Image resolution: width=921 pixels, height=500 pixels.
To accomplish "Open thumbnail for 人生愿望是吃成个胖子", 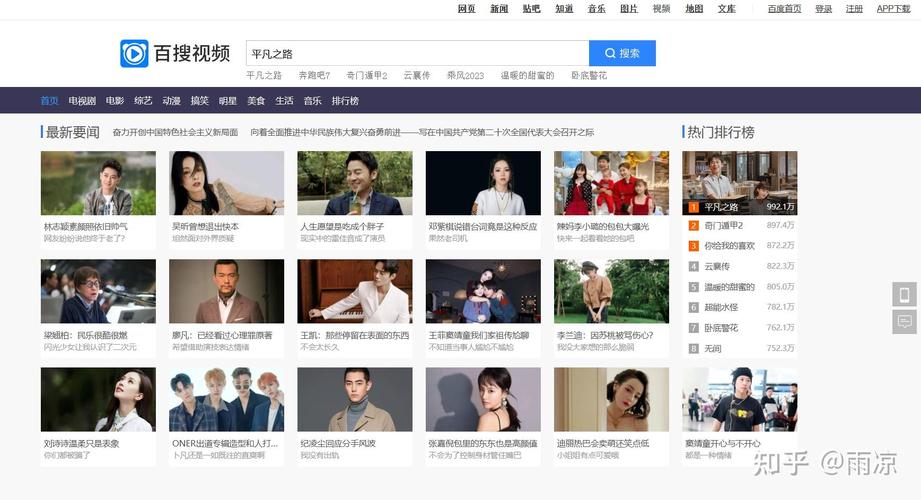I will (x=355, y=183).
